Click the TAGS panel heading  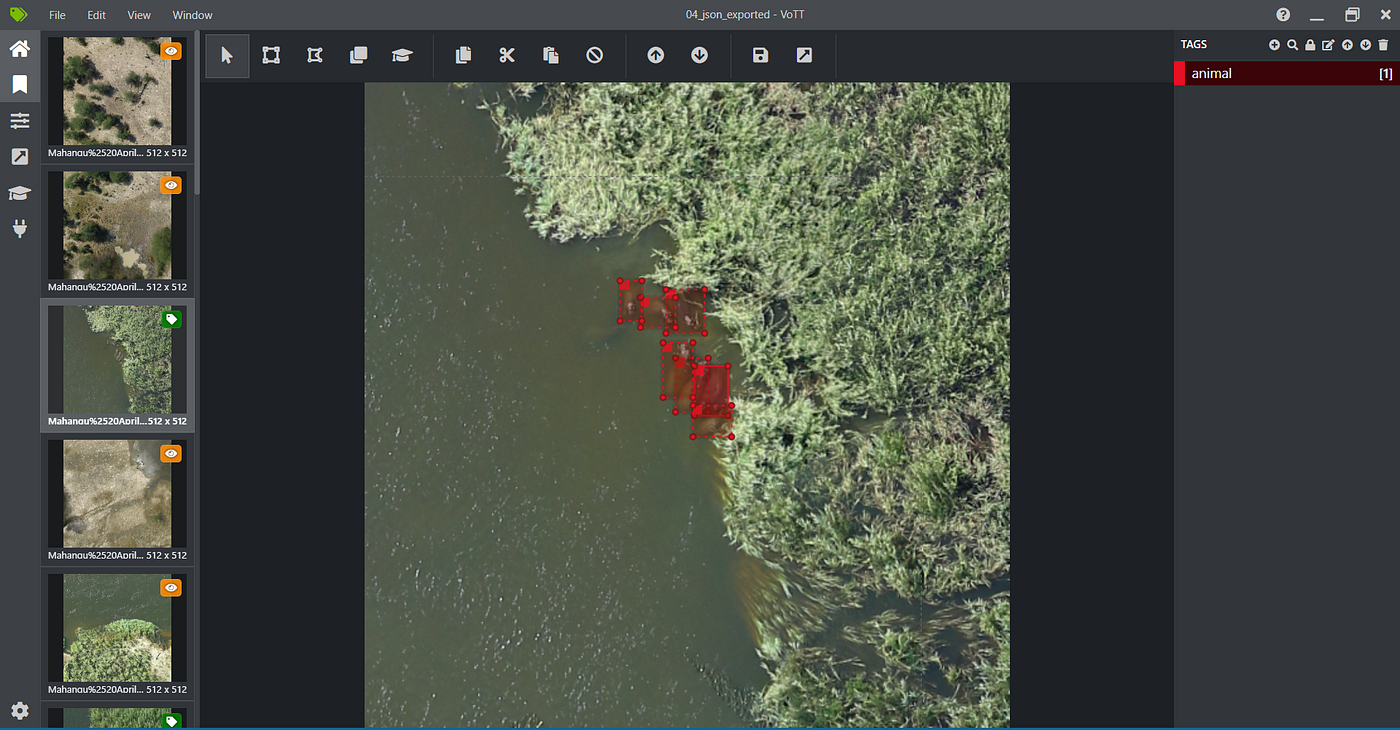(x=1193, y=45)
